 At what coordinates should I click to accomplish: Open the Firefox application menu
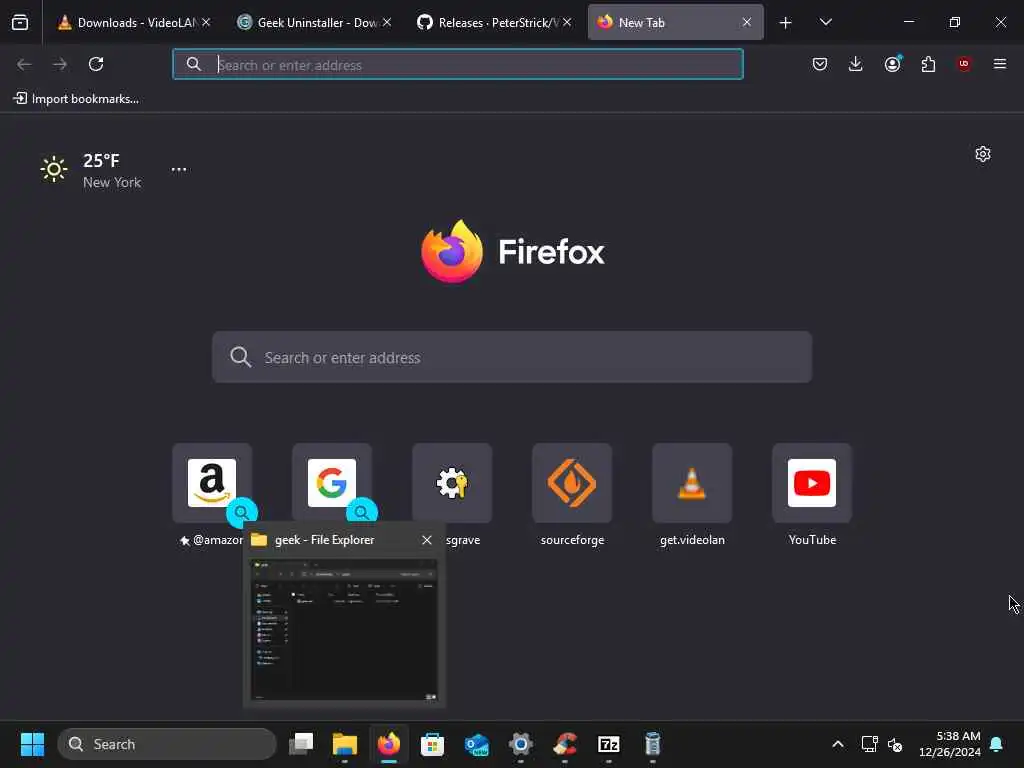1000,64
